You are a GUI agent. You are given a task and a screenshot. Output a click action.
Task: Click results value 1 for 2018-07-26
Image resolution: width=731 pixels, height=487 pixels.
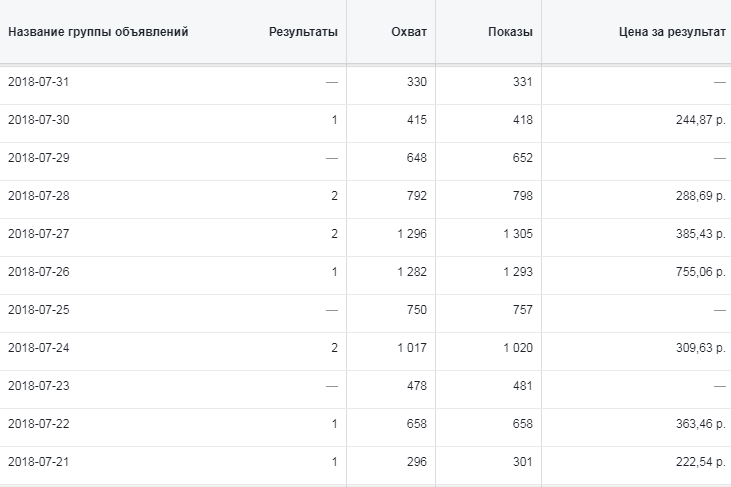click(x=334, y=272)
